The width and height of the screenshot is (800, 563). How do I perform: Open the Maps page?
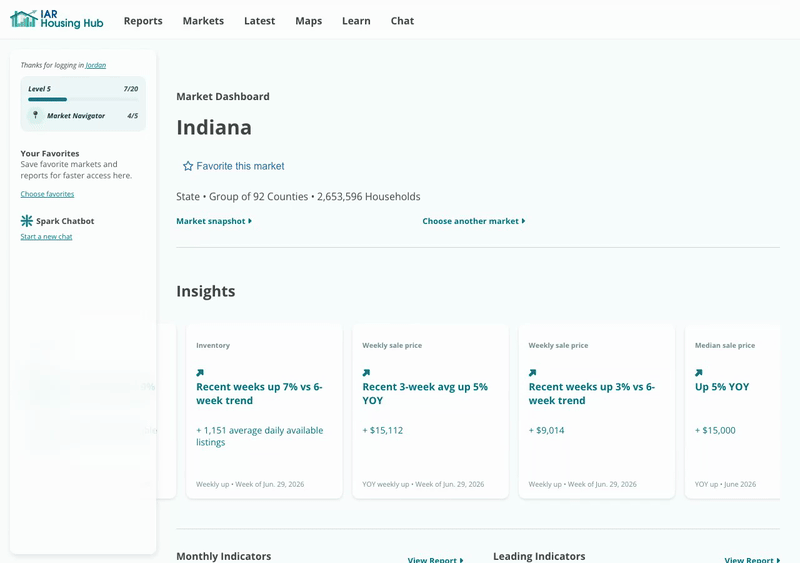(309, 21)
